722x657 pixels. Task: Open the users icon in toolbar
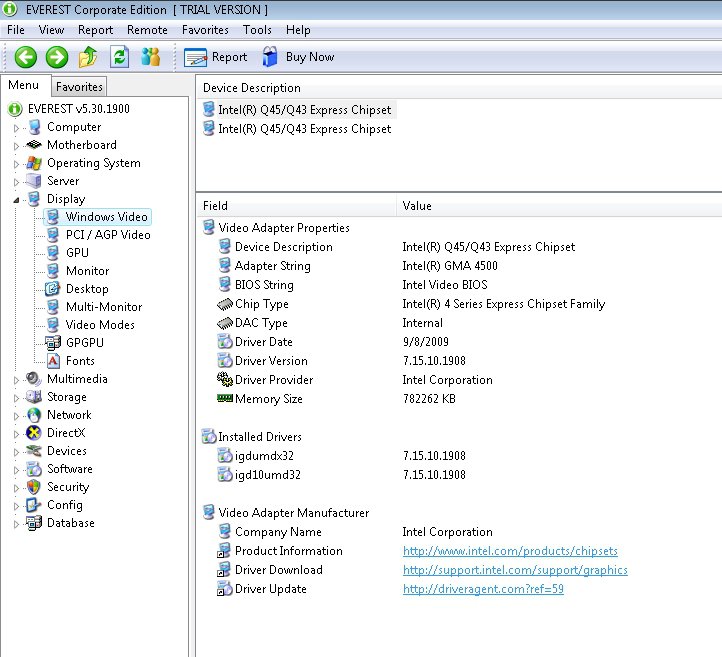coord(151,57)
